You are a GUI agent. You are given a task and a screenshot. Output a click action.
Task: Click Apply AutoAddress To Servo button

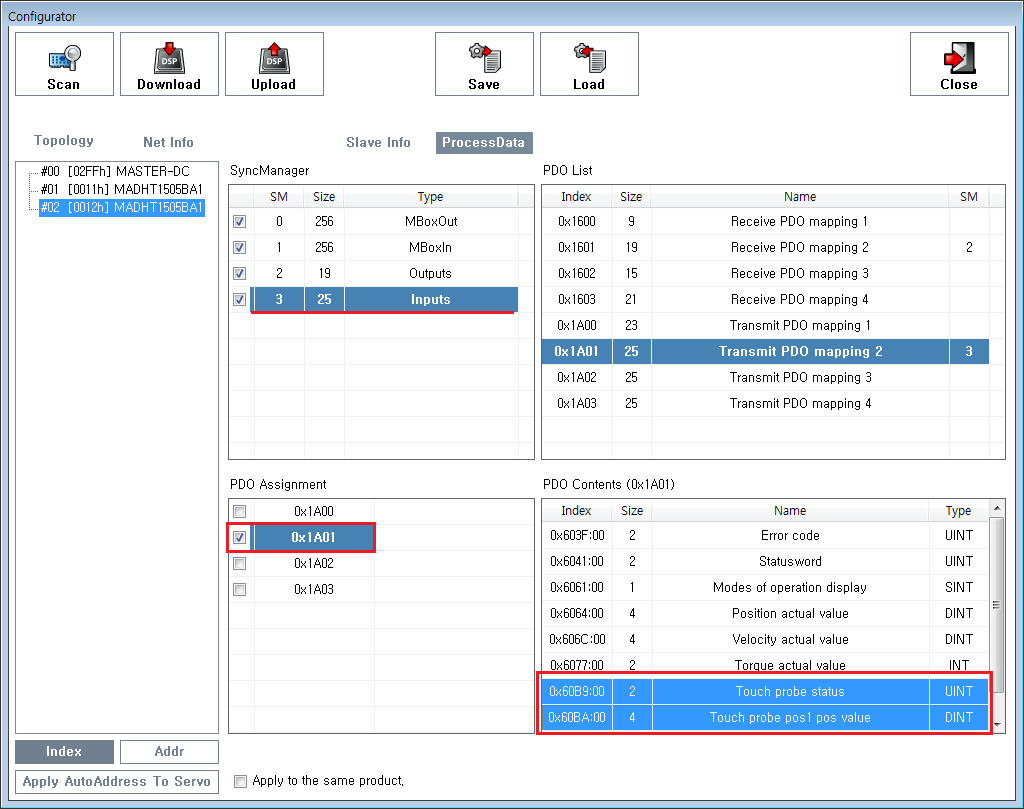(x=116, y=781)
